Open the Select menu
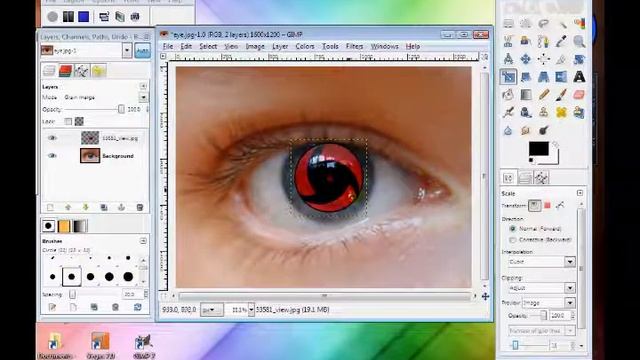 (208, 47)
